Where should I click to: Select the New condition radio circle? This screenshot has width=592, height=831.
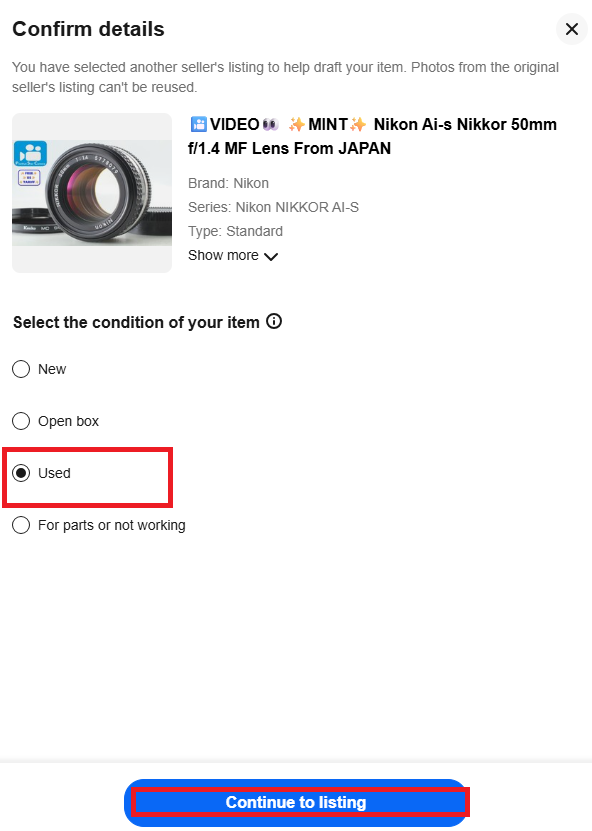pyautogui.click(x=21, y=369)
